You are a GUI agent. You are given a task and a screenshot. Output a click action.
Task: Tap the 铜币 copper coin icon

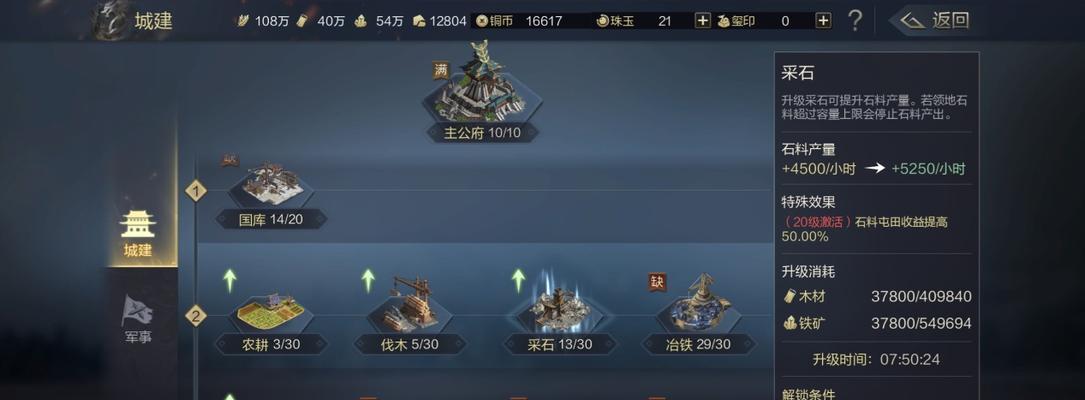tap(482, 21)
